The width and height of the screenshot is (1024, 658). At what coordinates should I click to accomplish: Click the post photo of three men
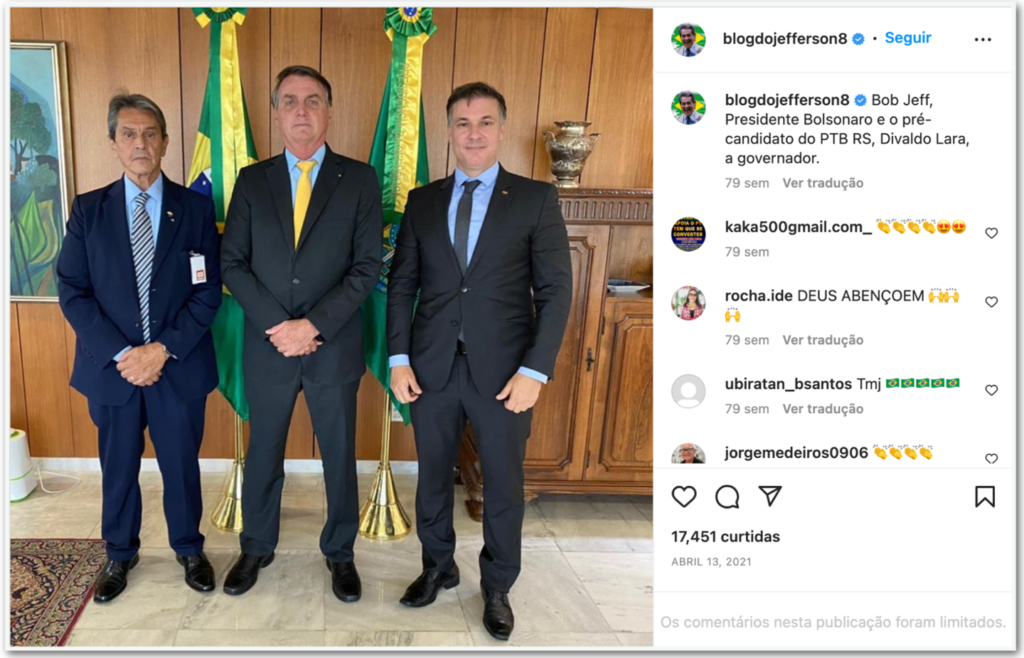[331, 327]
